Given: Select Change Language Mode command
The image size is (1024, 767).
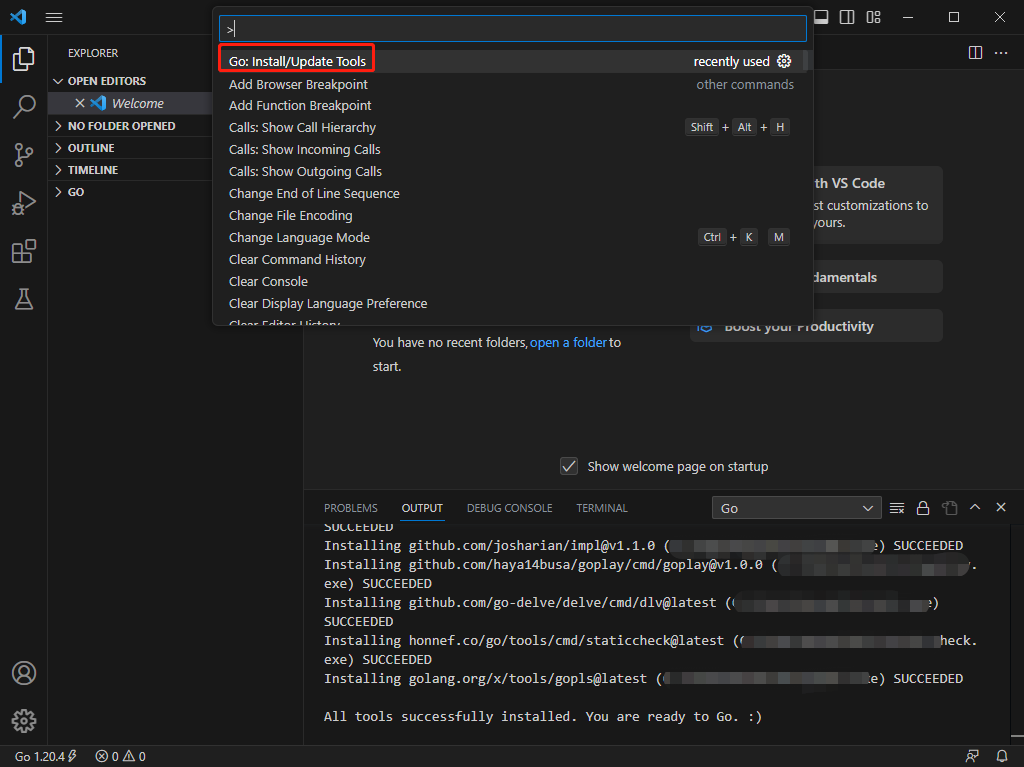Looking at the screenshot, I should tap(511, 238).
